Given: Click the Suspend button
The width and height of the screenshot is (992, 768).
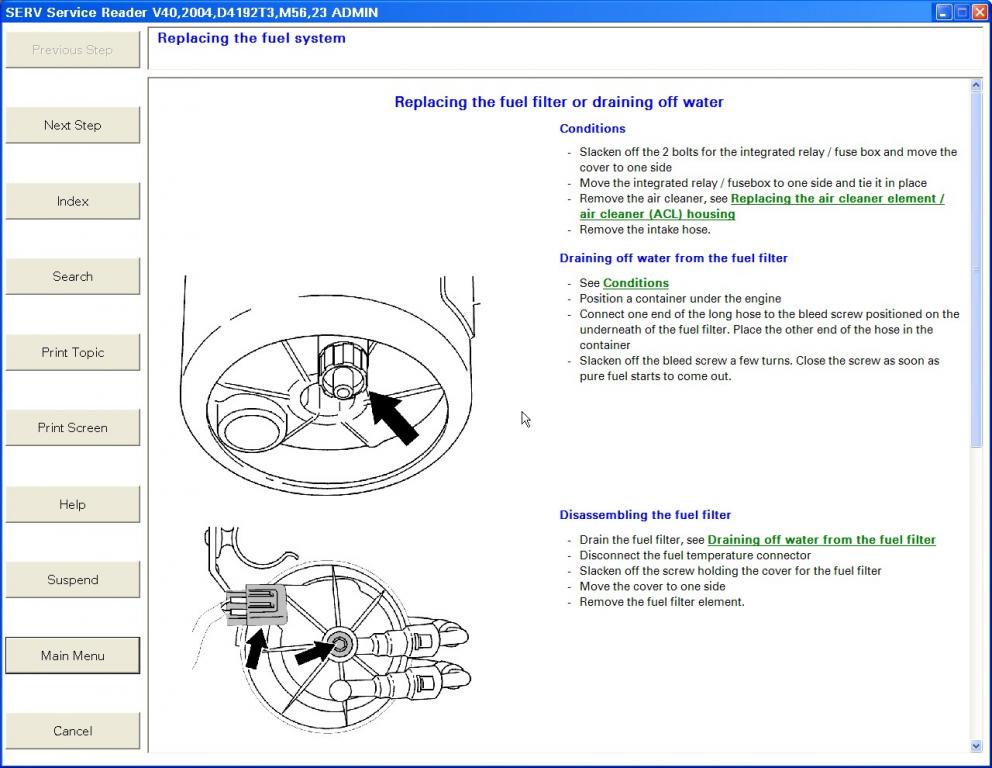Looking at the screenshot, I should click(73, 579).
